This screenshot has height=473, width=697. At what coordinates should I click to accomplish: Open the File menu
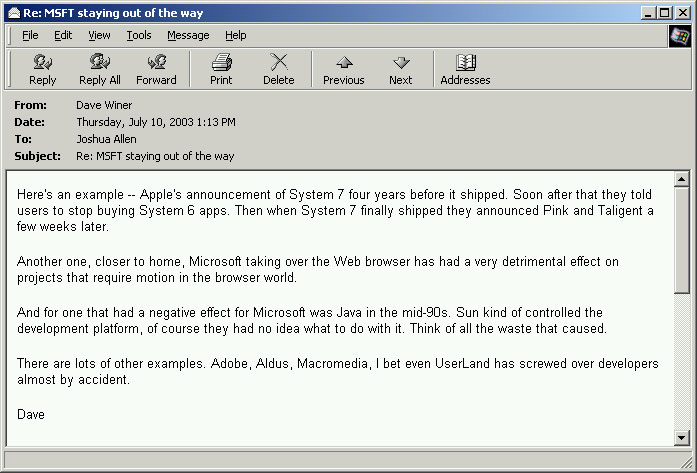tap(30, 35)
